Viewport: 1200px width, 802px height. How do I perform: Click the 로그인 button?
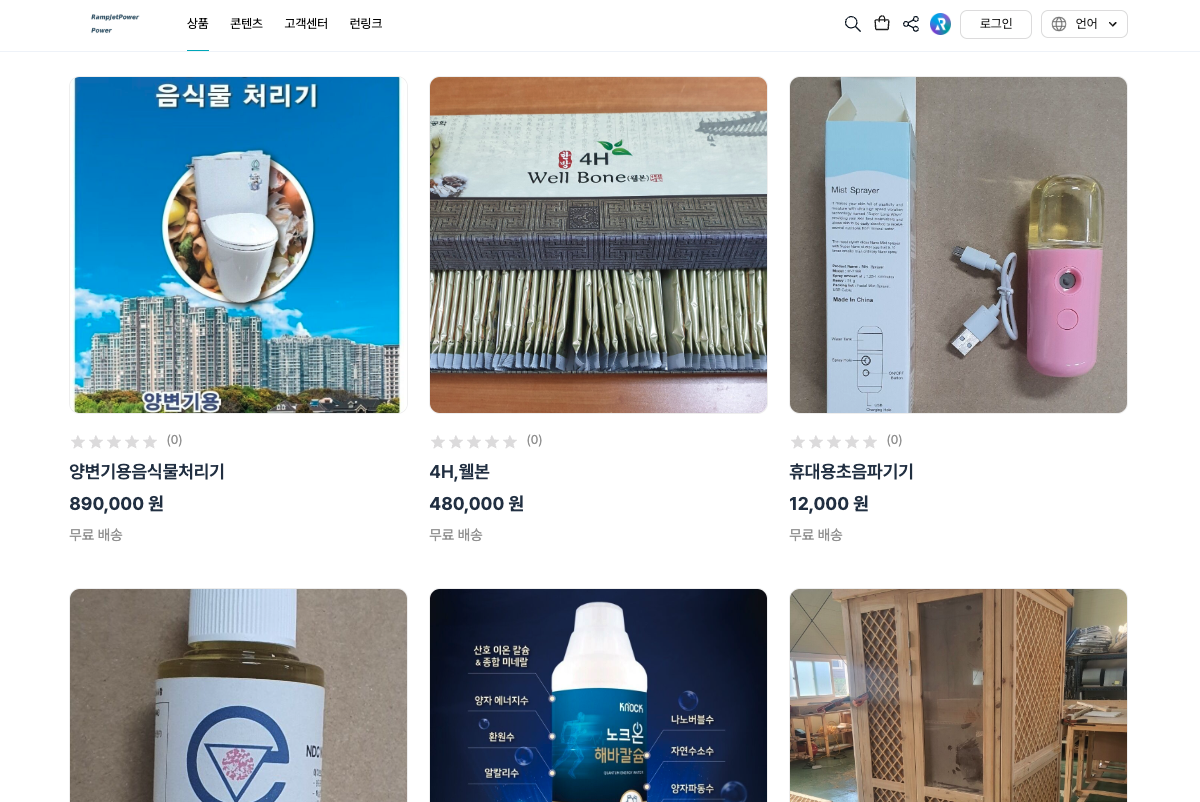pyautogui.click(x=996, y=24)
